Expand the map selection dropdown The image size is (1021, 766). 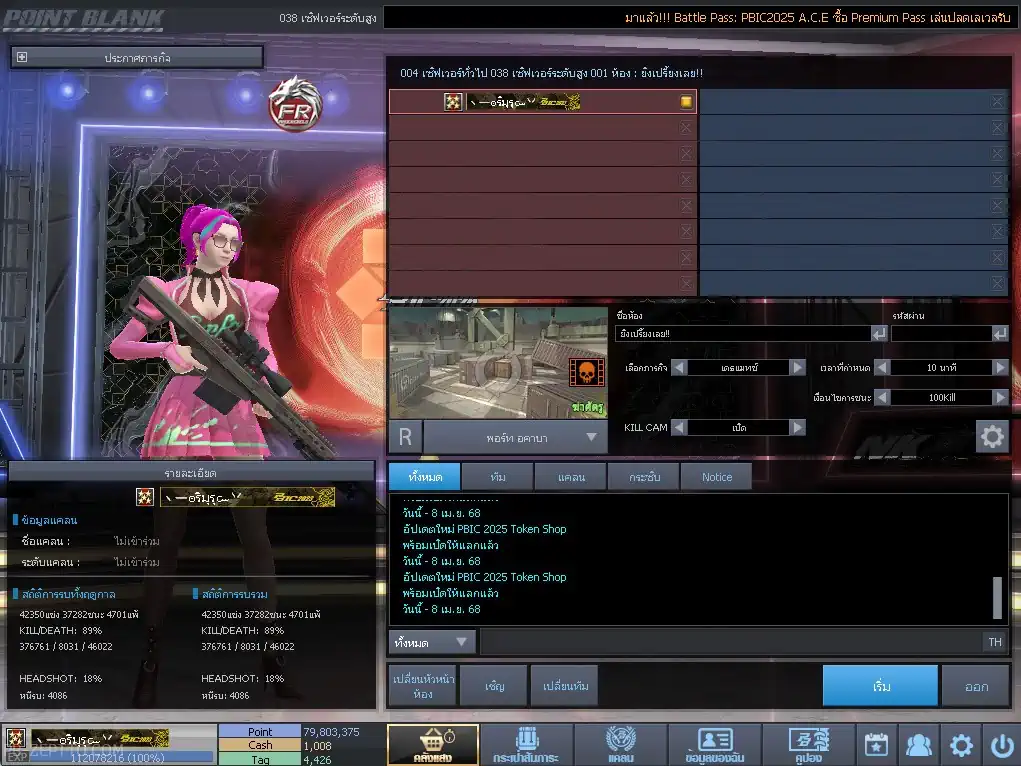point(591,437)
